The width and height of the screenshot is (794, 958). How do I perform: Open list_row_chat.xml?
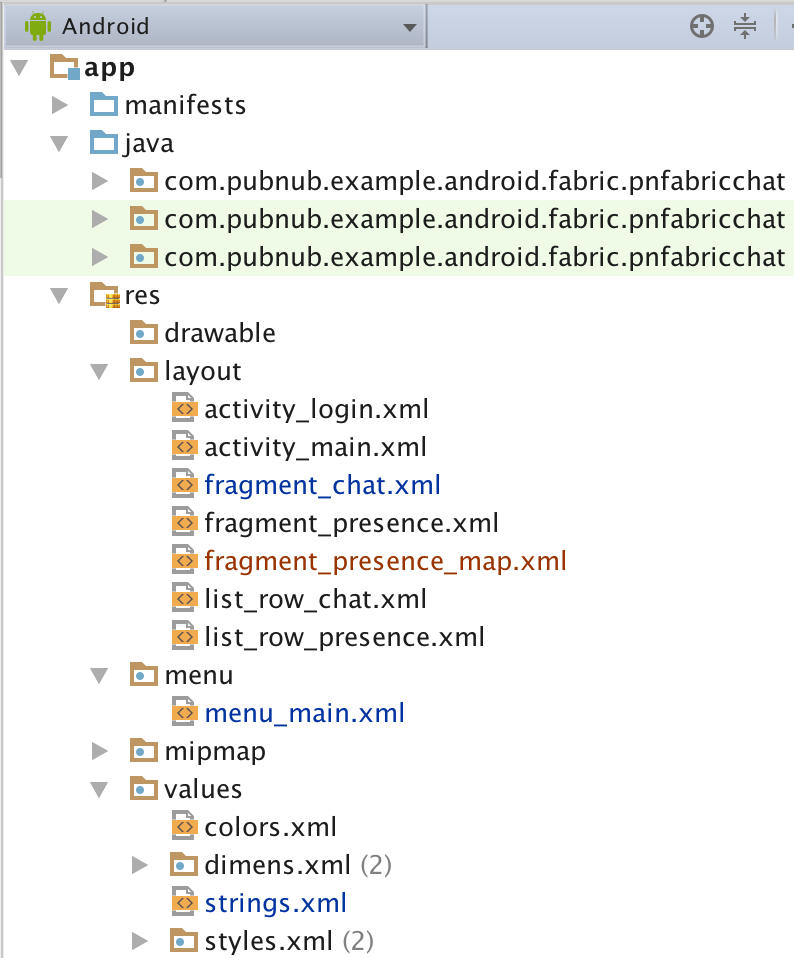314,598
